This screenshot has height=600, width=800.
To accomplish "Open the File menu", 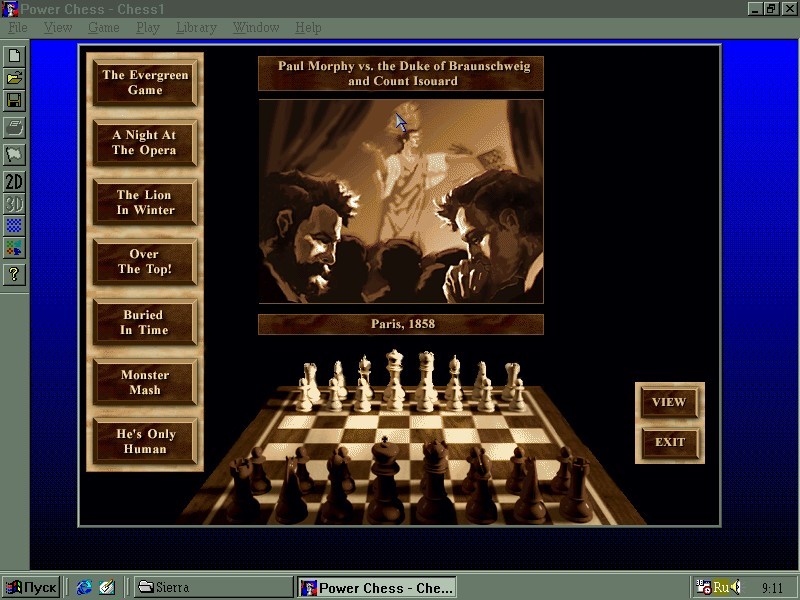I will pyautogui.click(x=18, y=28).
